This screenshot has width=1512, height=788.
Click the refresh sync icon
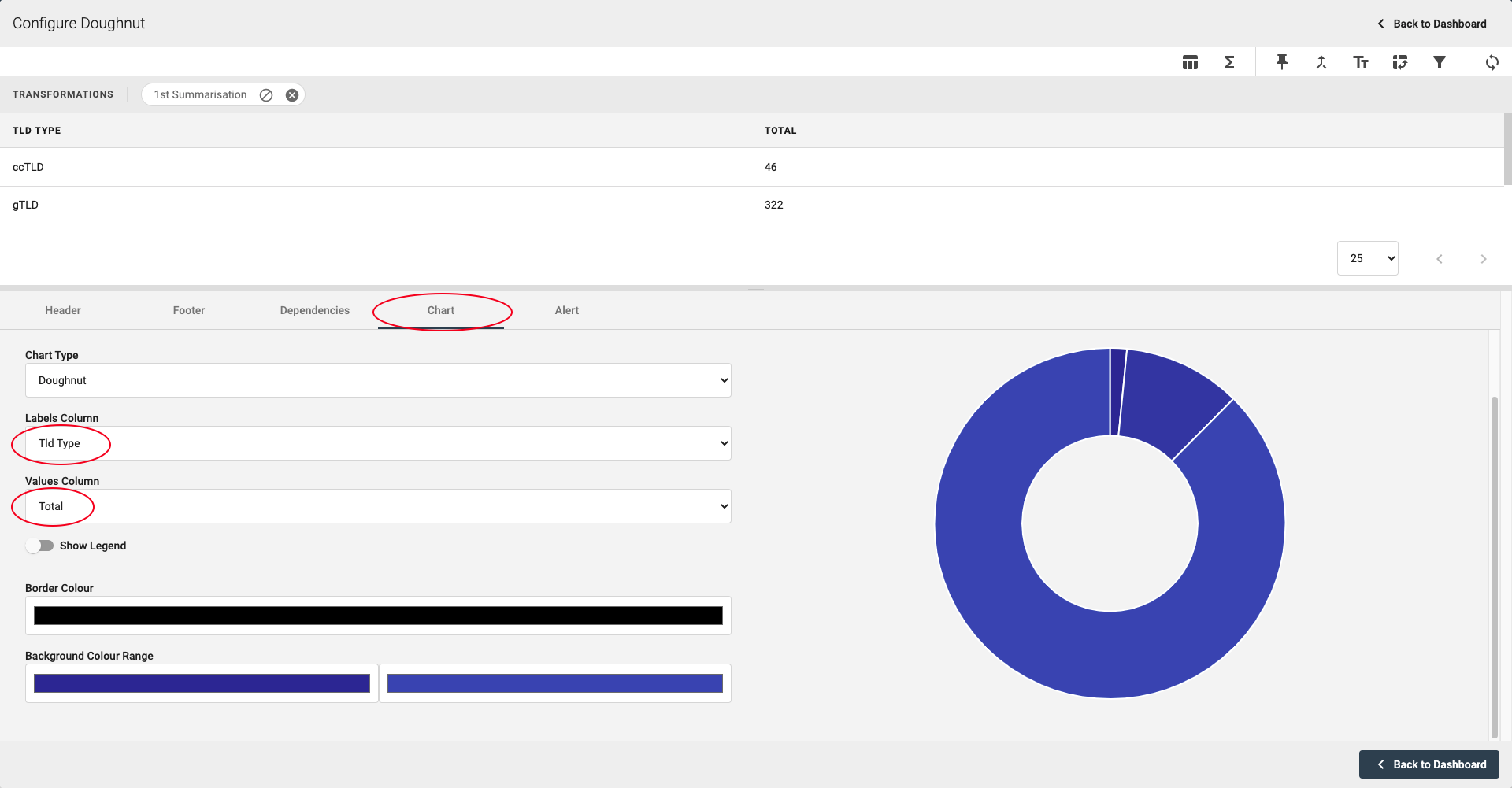click(1492, 62)
